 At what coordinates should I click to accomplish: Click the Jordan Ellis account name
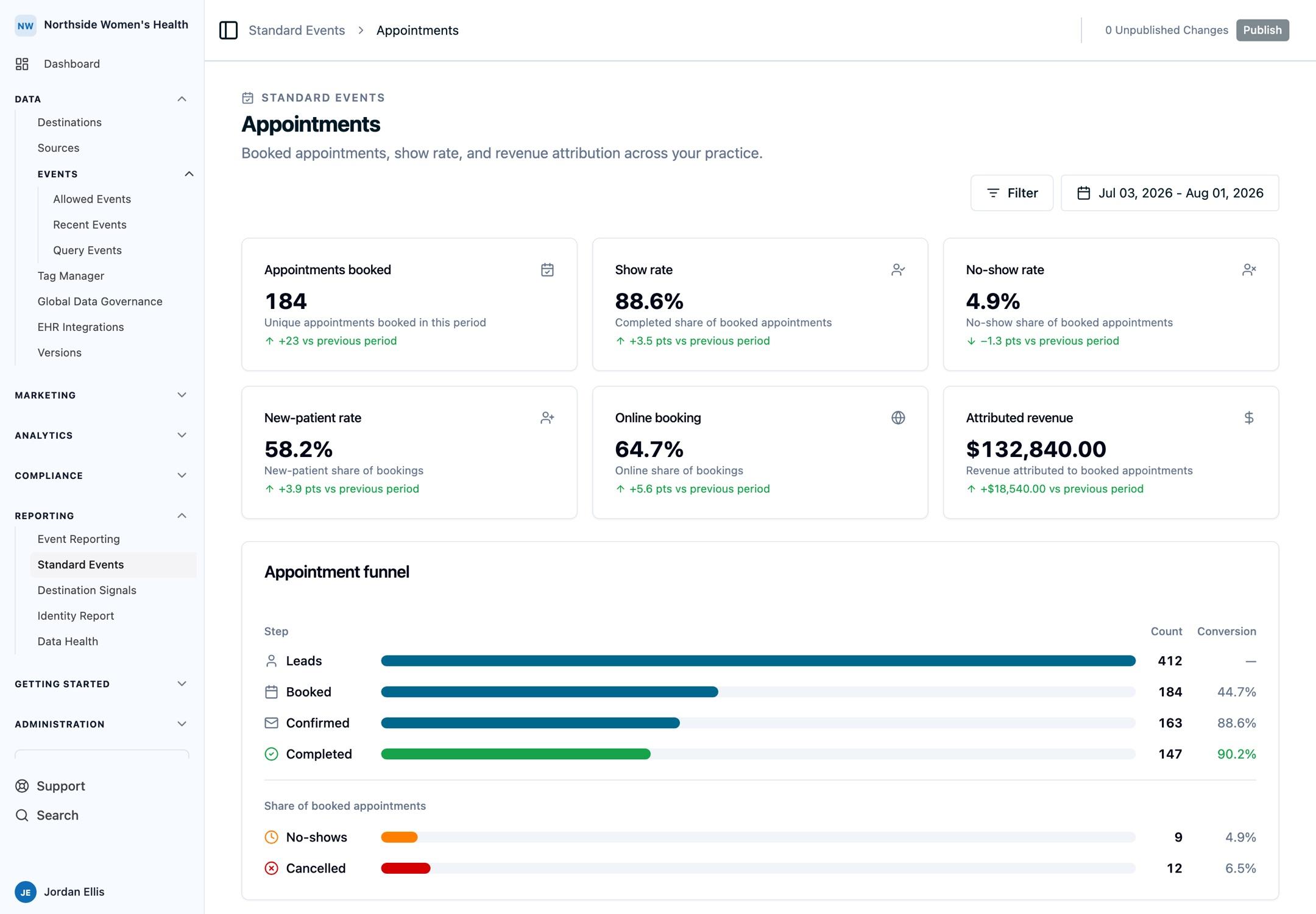coord(74,893)
